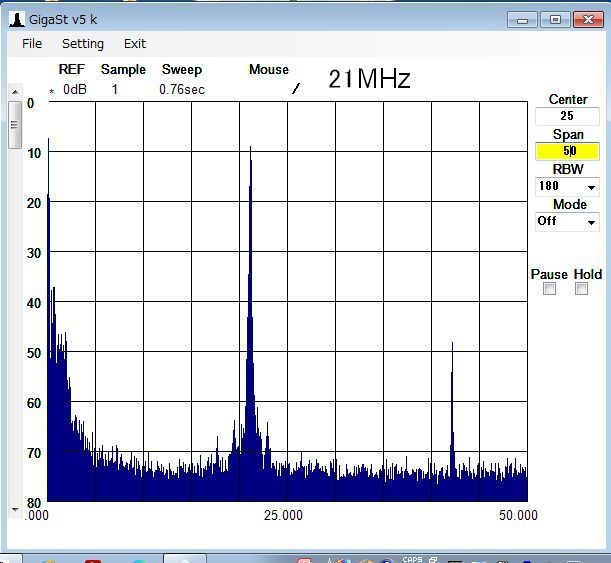Open the Setting menu
The height and width of the screenshot is (563, 611).
[83, 44]
